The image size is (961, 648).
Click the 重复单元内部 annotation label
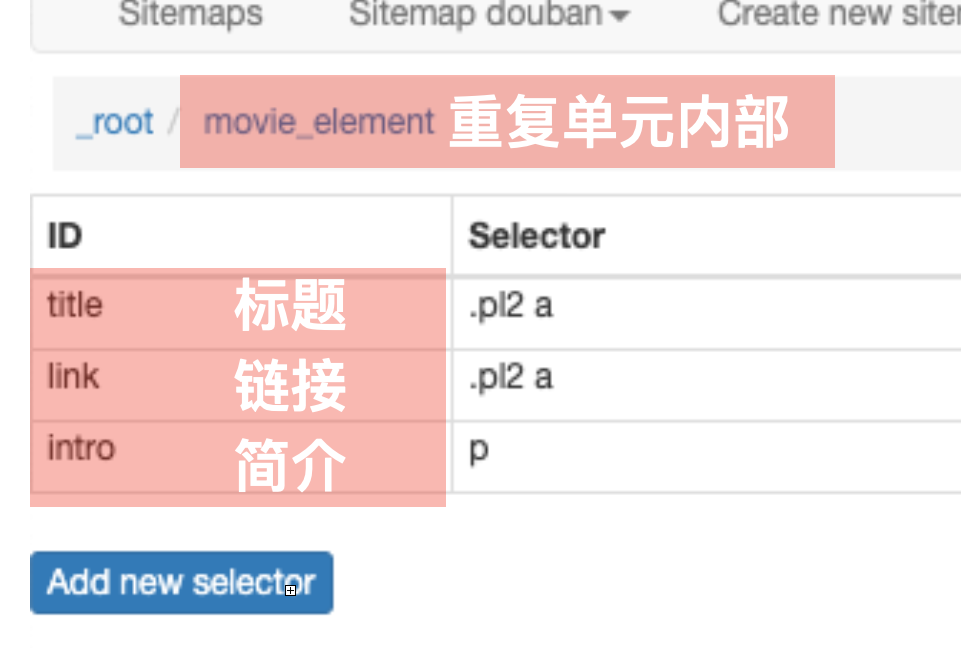click(619, 123)
